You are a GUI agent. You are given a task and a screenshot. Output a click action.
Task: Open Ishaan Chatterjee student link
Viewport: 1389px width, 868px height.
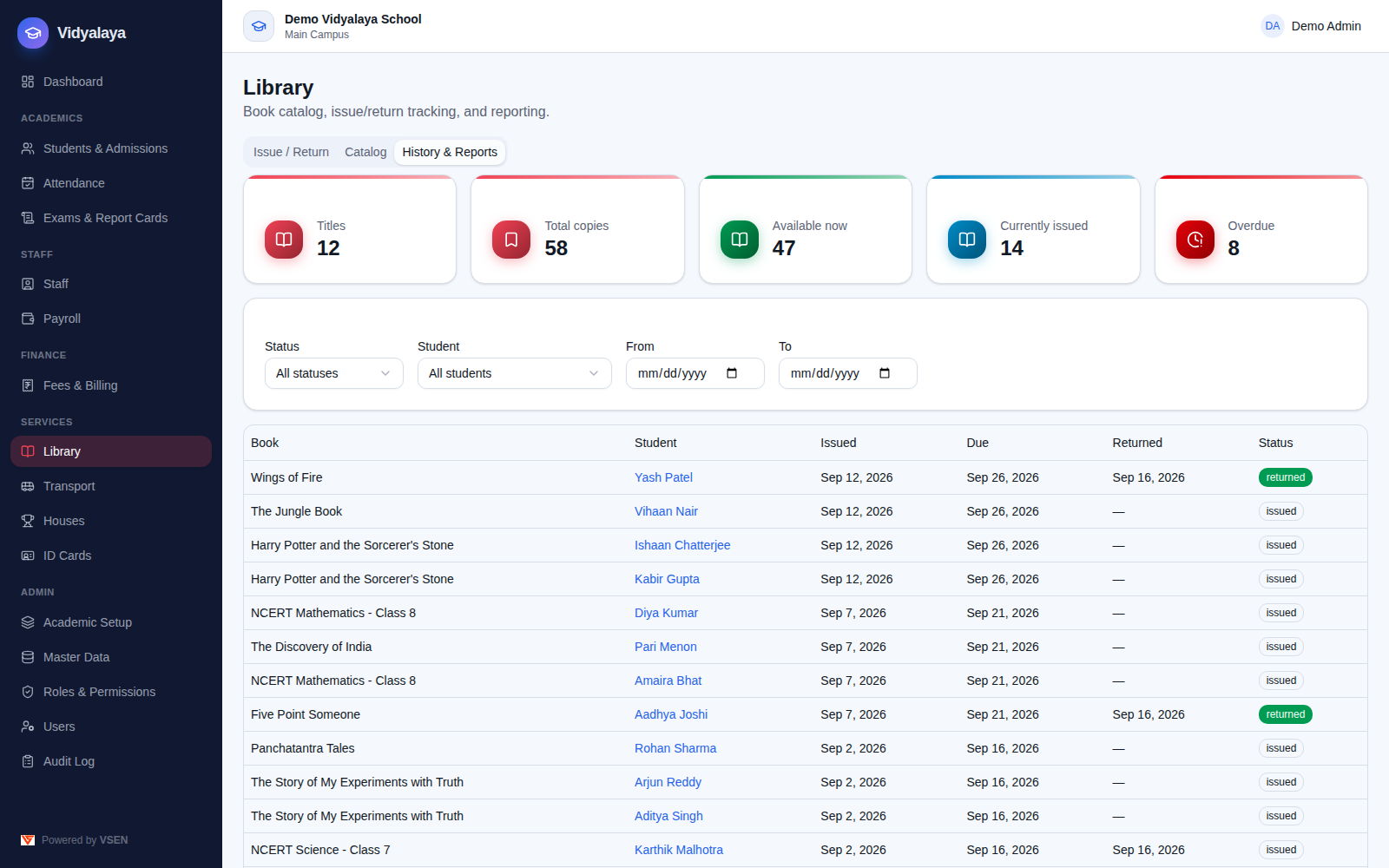tap(682, 545)
